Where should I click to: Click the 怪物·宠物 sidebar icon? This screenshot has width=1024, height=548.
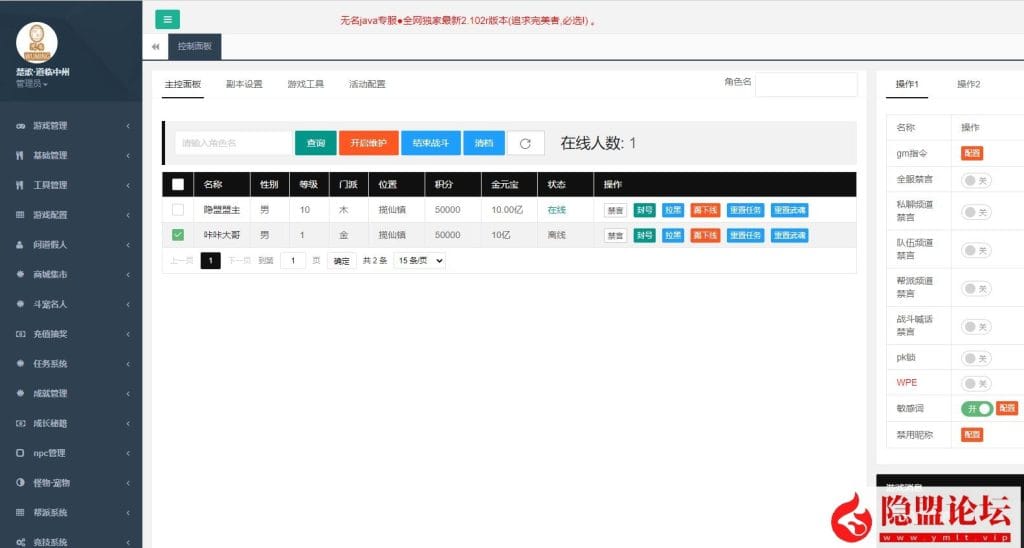click(x=21, y=482)
